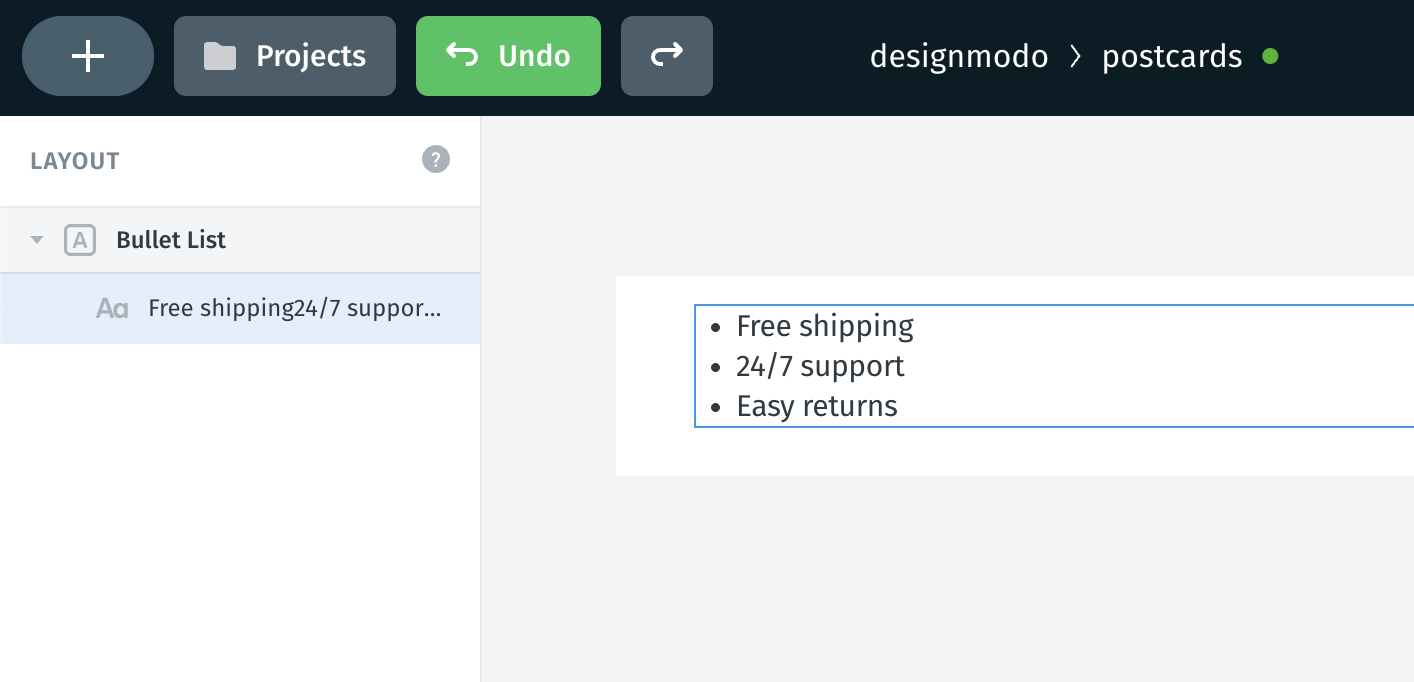Click the green Undo button

click(508, 56)
